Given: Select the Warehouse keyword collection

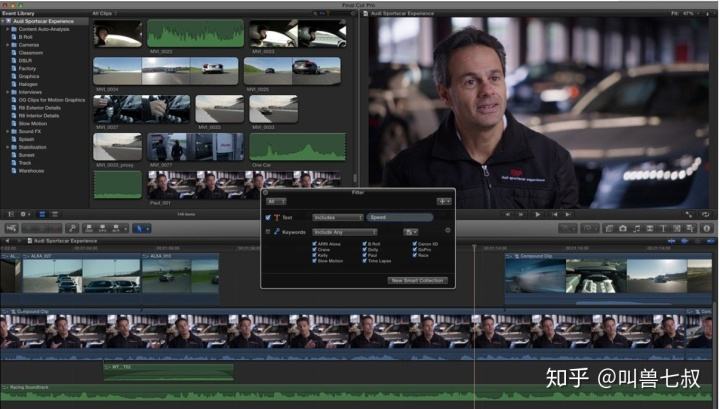Looking at the screenshot, I should (x=31, y=171).
